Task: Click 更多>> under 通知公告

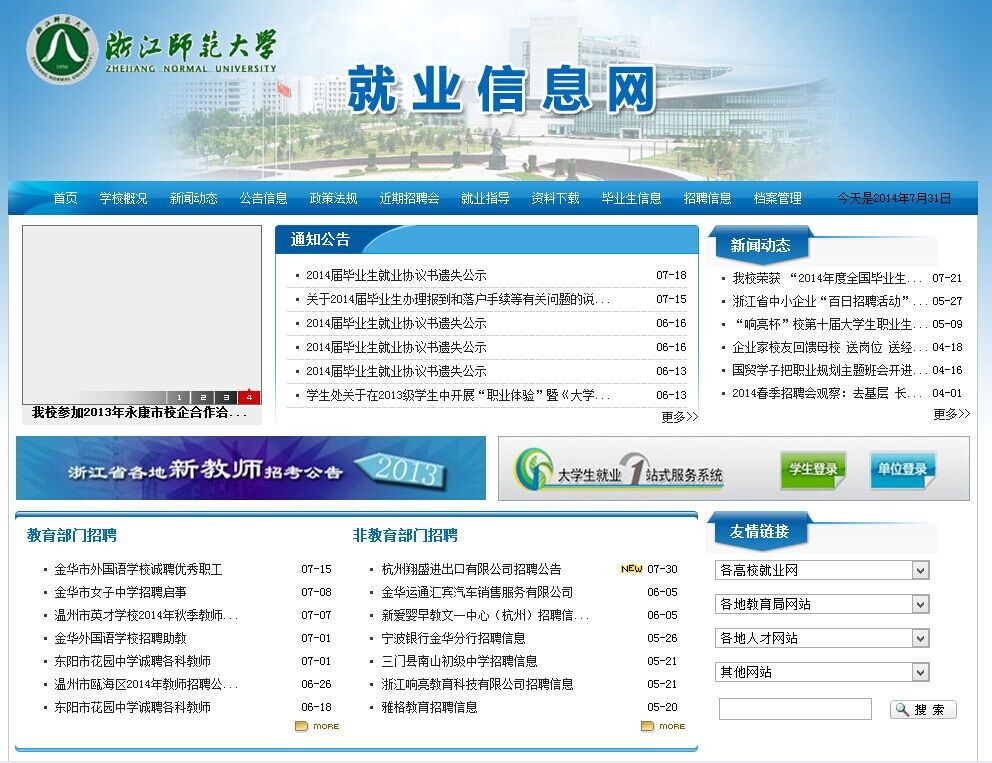Action: click(679, 417)
